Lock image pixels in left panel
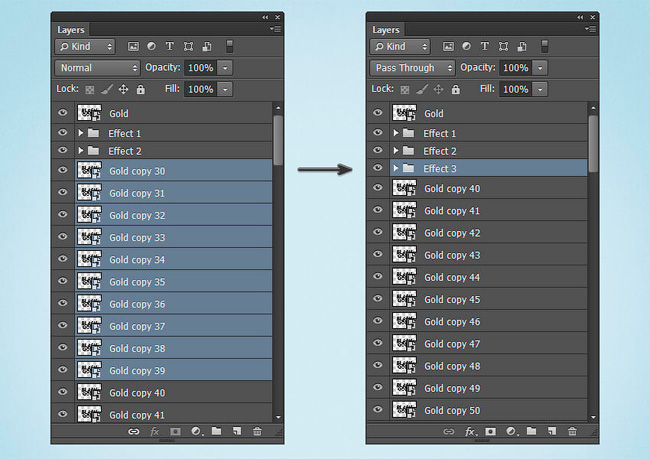This screenshot has height=459, width=650. 107,89
